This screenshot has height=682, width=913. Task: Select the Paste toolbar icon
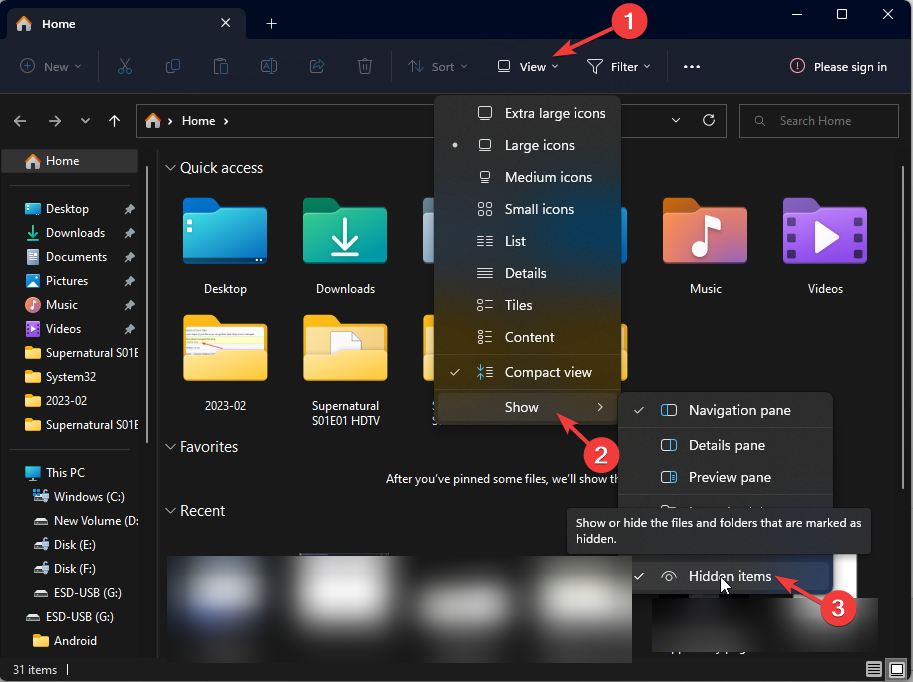pyautogui.click(x=220, y=66)
